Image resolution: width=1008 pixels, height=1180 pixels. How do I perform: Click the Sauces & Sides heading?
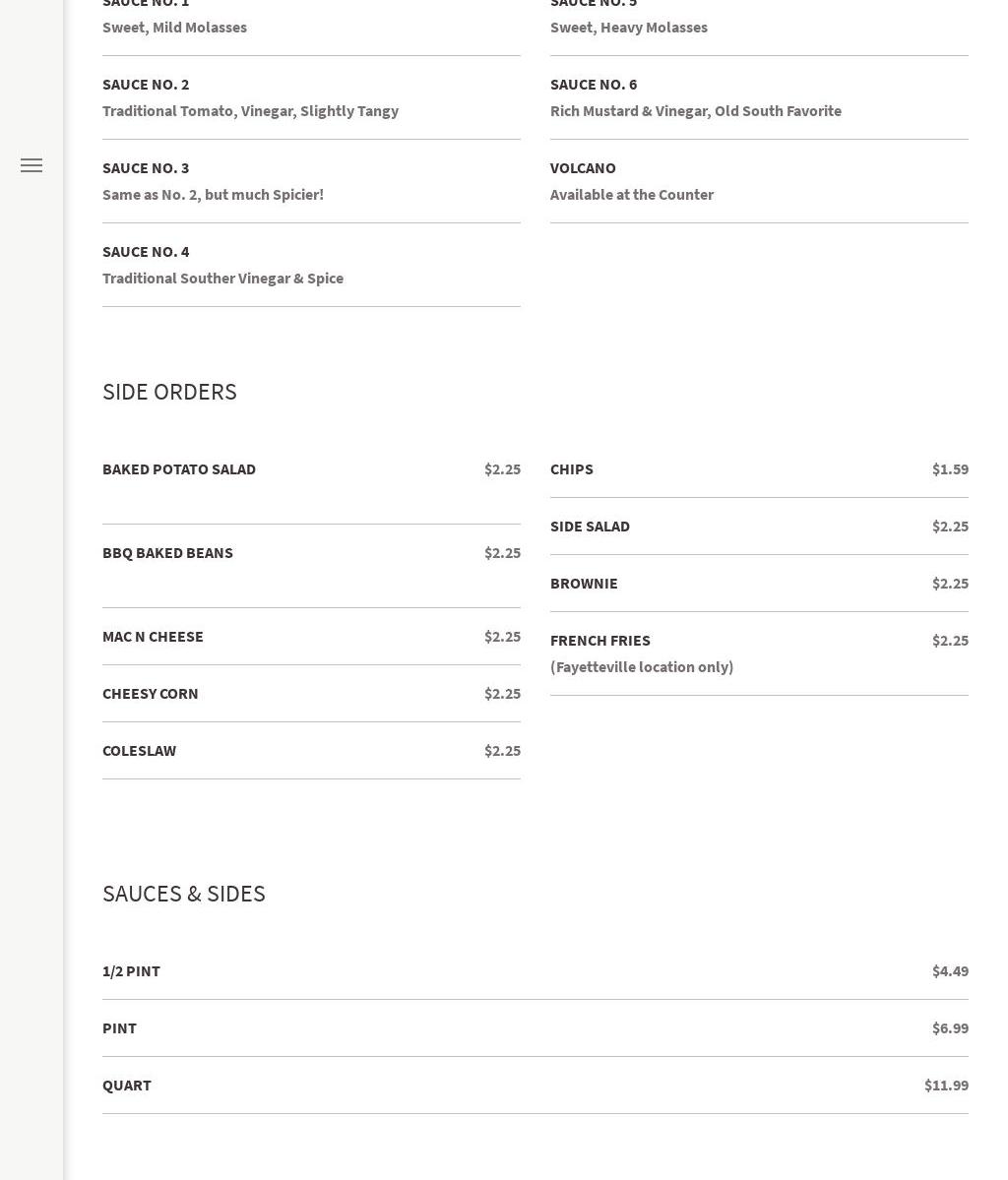pyautogui.click(x=184, y=894)
